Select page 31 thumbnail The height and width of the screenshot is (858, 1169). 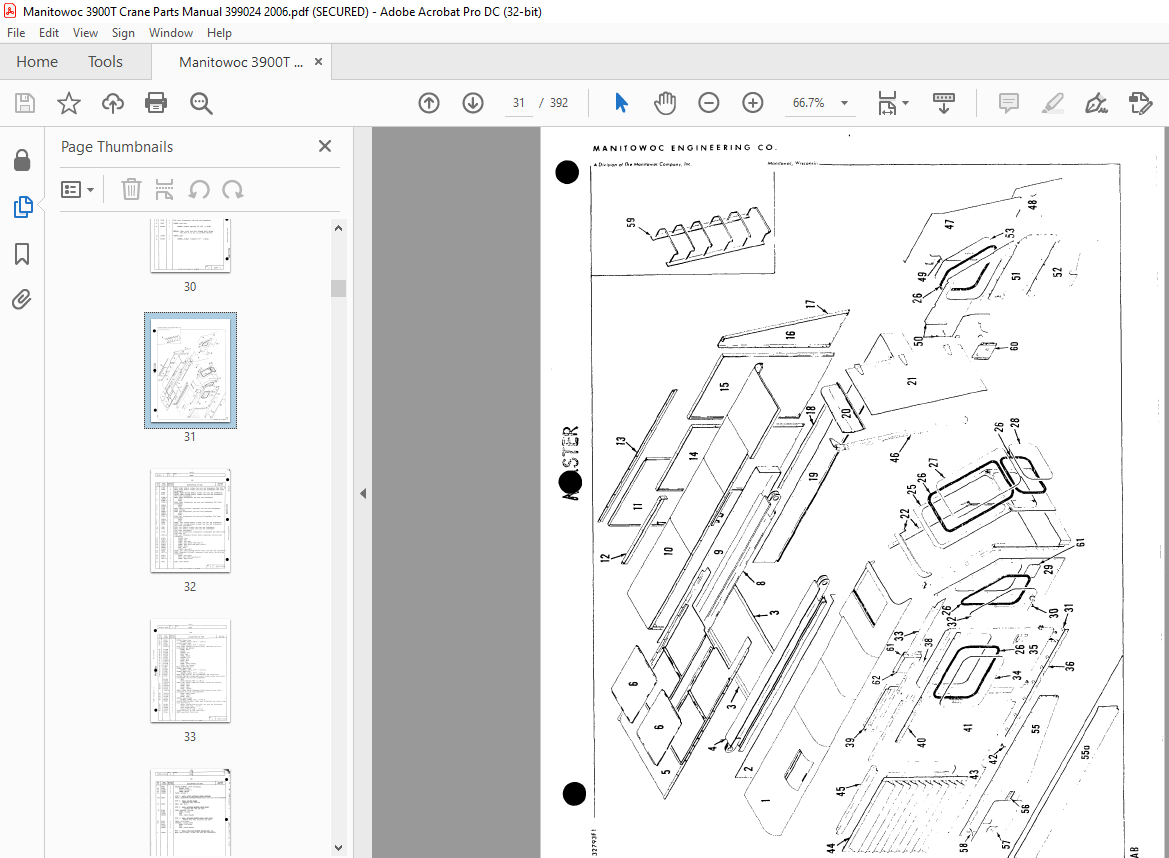(190, 370)
